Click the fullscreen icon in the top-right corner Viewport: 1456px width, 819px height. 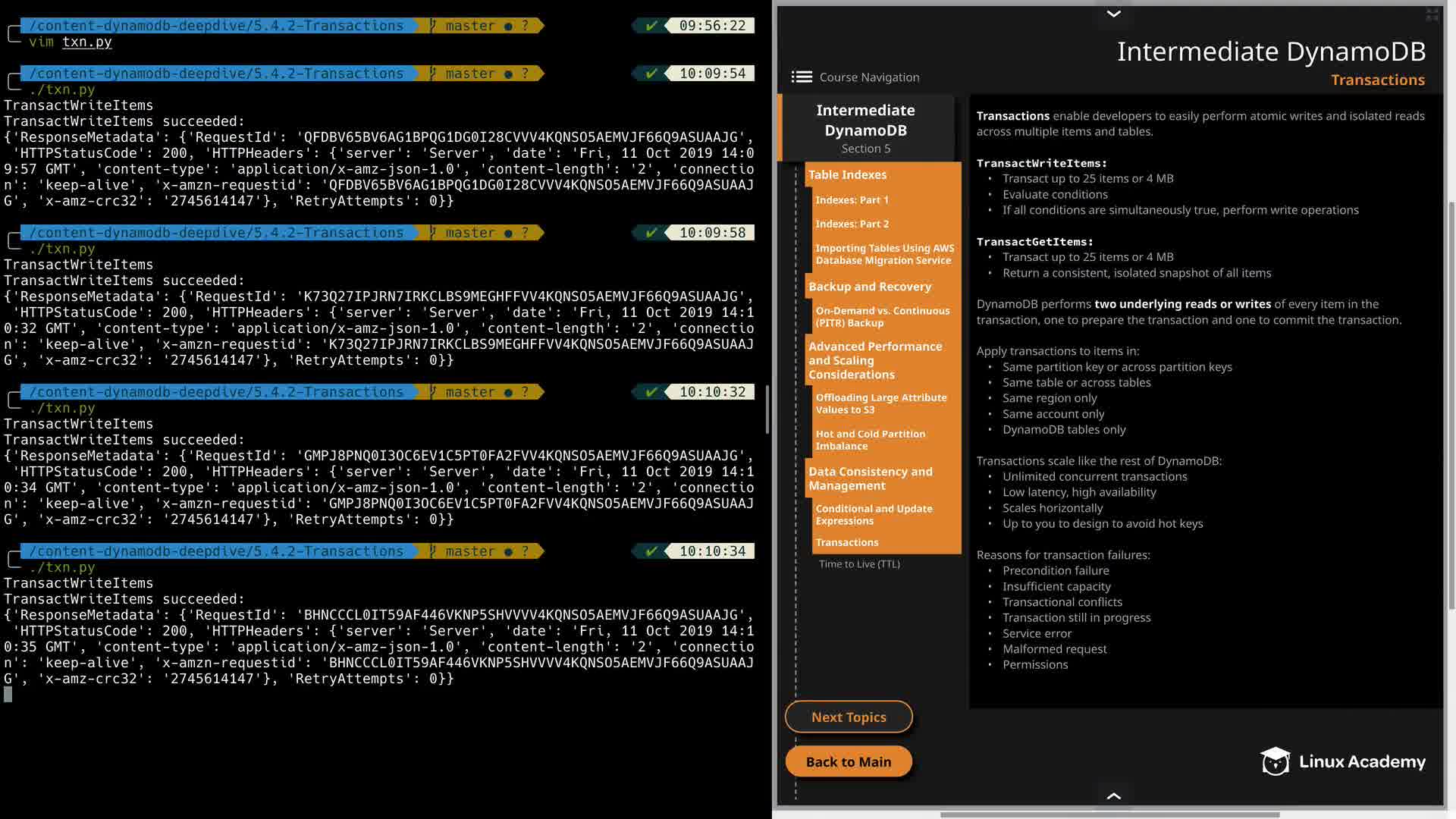pyautogui.click(x=1432, y=14)
